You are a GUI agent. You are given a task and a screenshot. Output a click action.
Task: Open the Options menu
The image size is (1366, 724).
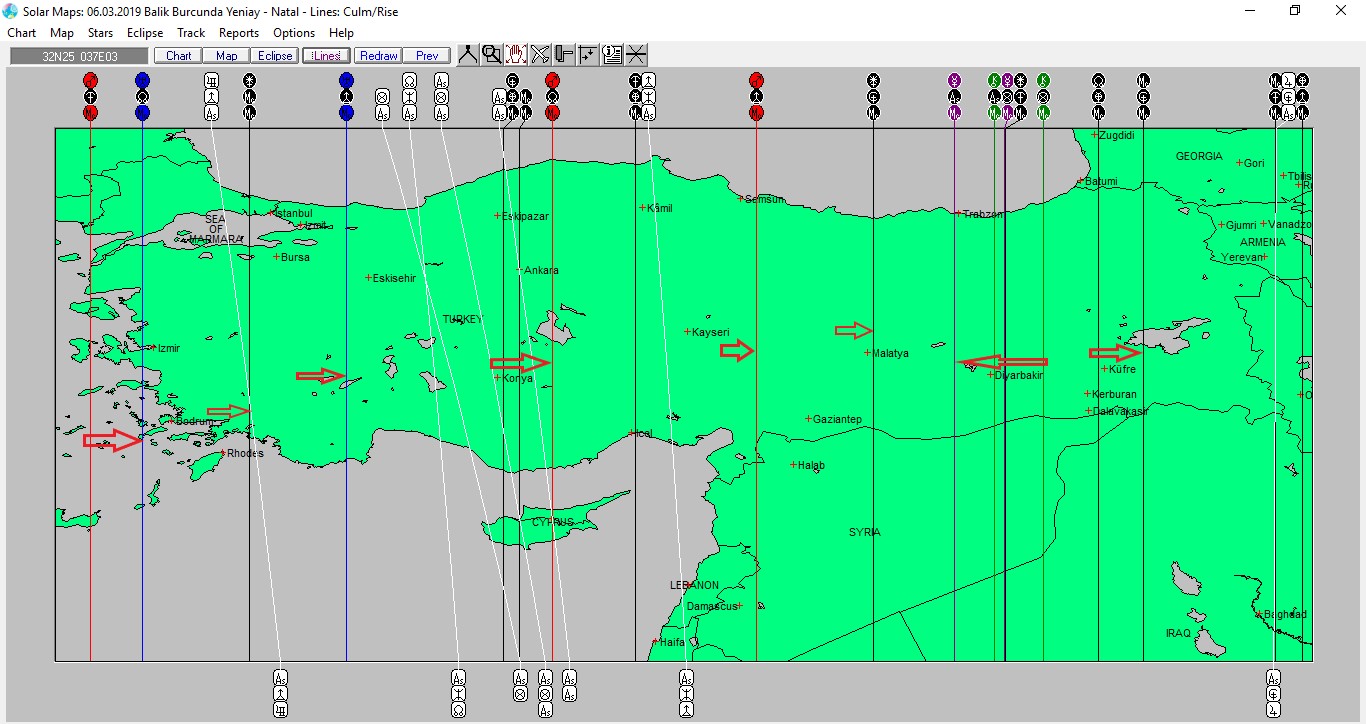click(x=294, y=33)
